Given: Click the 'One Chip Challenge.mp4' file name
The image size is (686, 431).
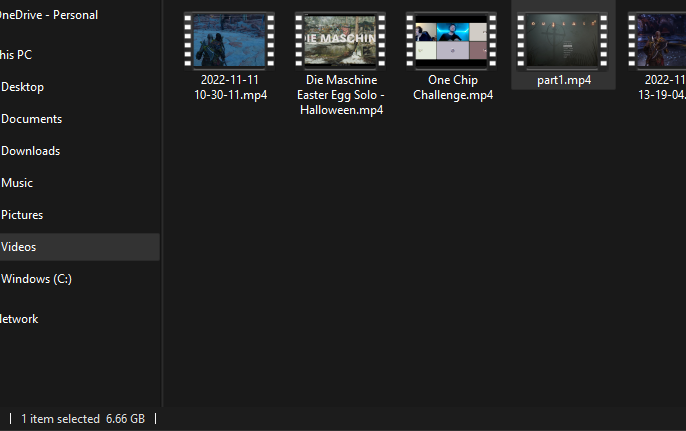Looking at the screenshot, I should click(453, 88).
